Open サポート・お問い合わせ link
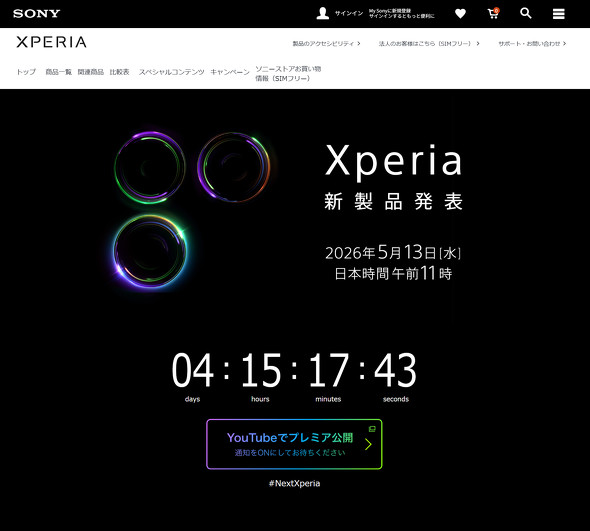Screen dimensions: 590x531 coord(532,44)
